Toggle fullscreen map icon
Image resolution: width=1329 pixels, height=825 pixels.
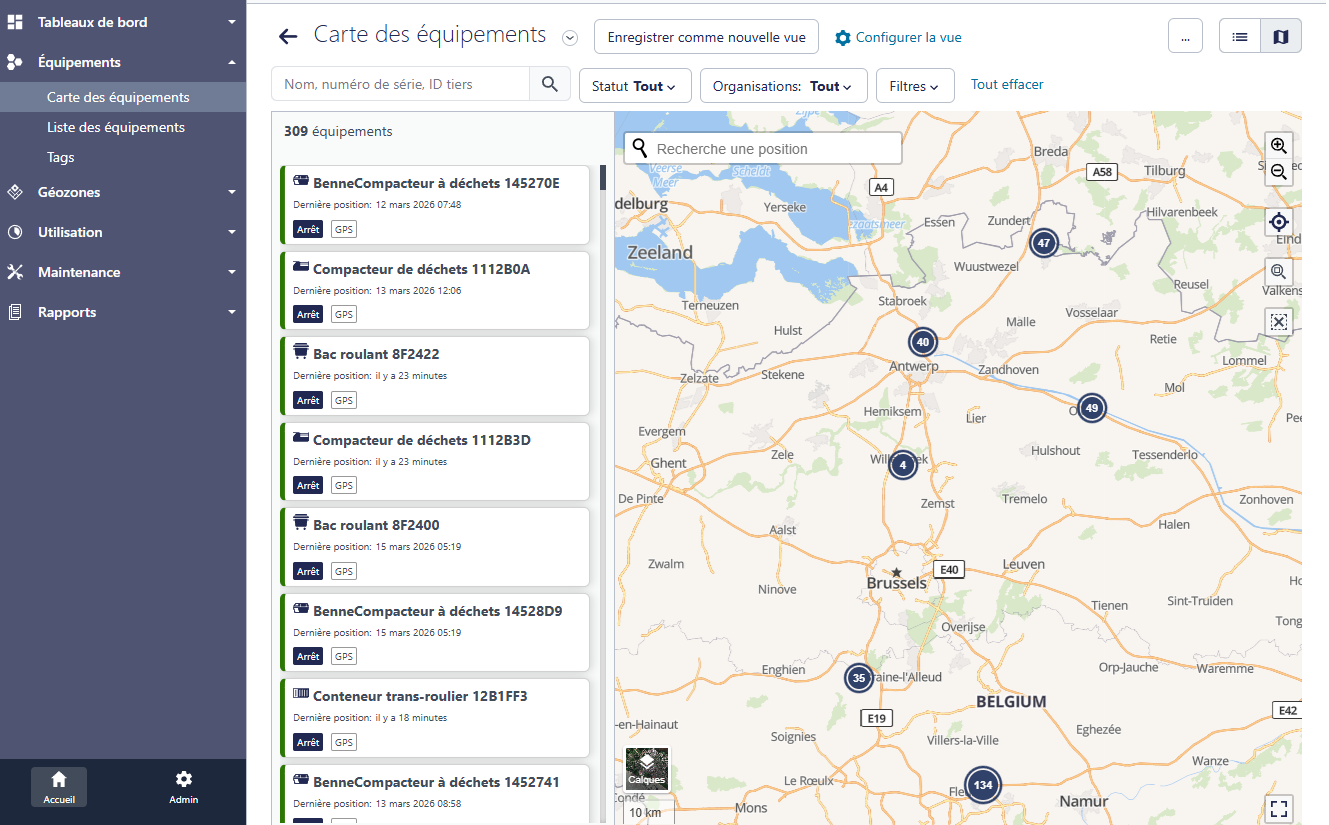(x=1279, y=808)
